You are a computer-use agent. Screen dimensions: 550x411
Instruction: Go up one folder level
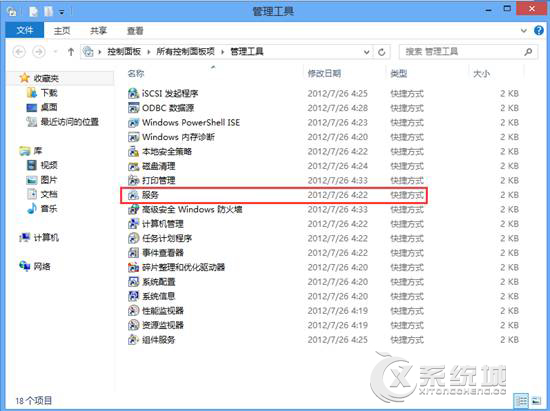click(x=71, y=52)
